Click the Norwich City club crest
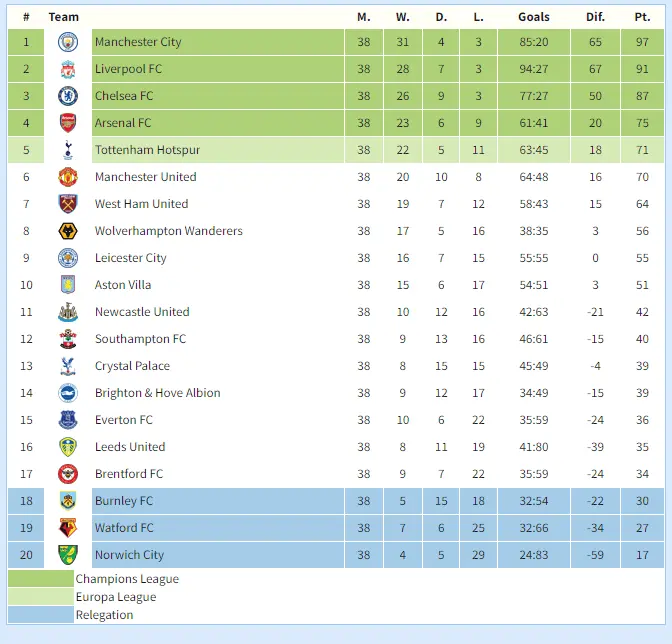This screenshot has height=644, width=672. tap(67, 555)
